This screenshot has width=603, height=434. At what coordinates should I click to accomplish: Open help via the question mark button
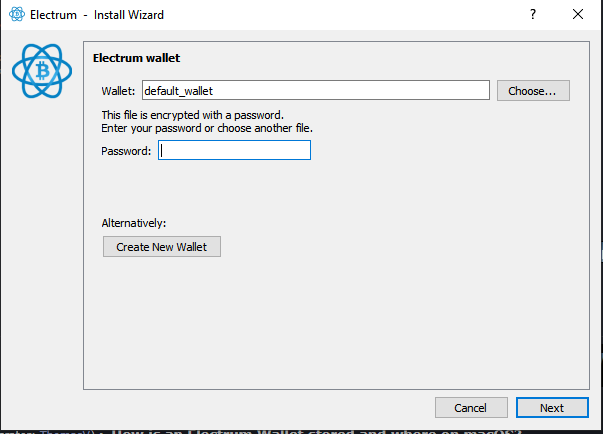[x=533, y=15]
